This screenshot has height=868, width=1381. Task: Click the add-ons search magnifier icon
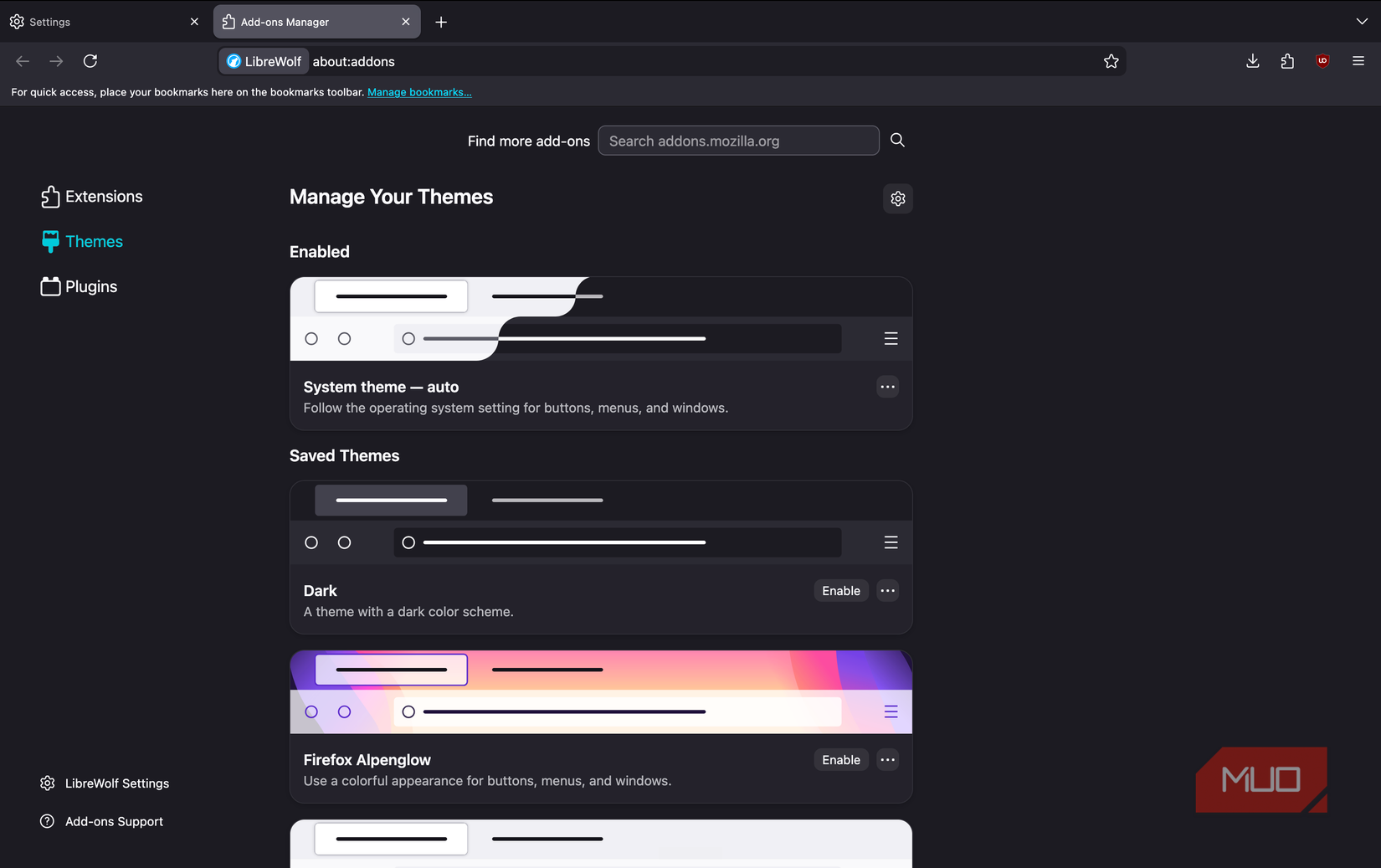[x=897, y=140]
